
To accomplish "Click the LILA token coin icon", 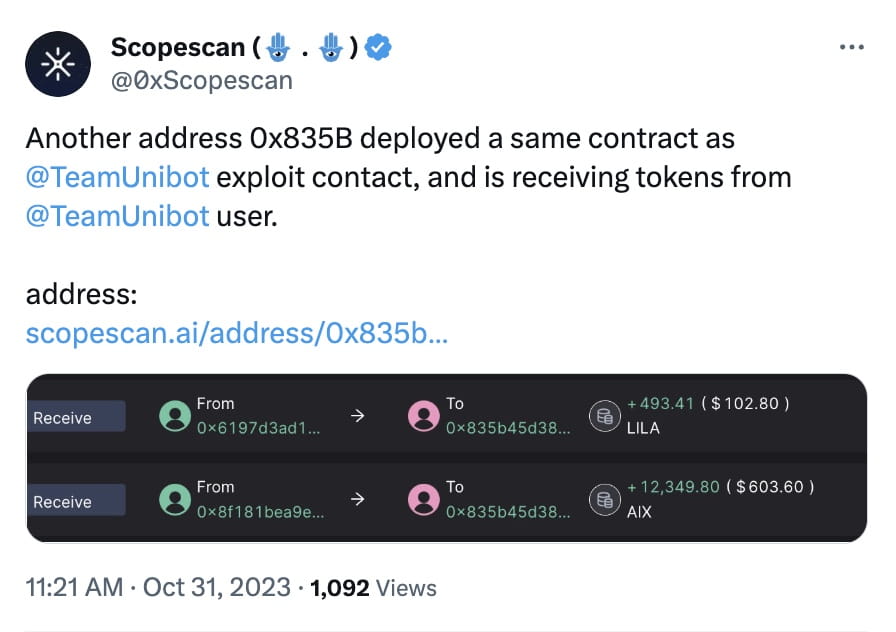I will click(604, 415).
